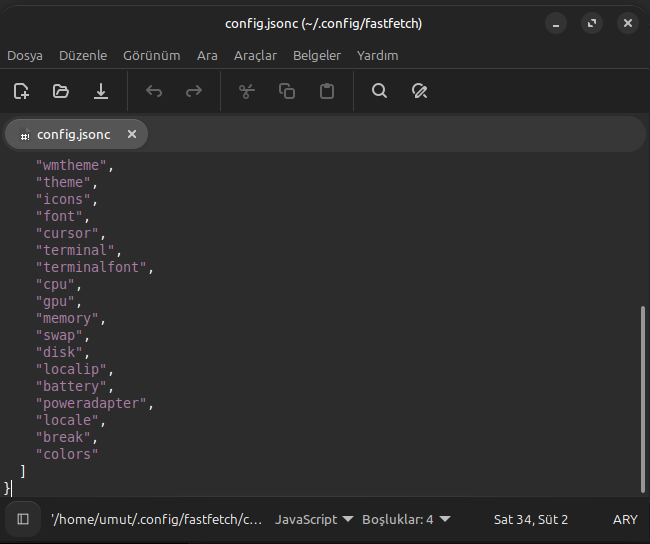Place the cursor on the "break" line
This screenshot has height=544, width=650.
tap(66, 437)
